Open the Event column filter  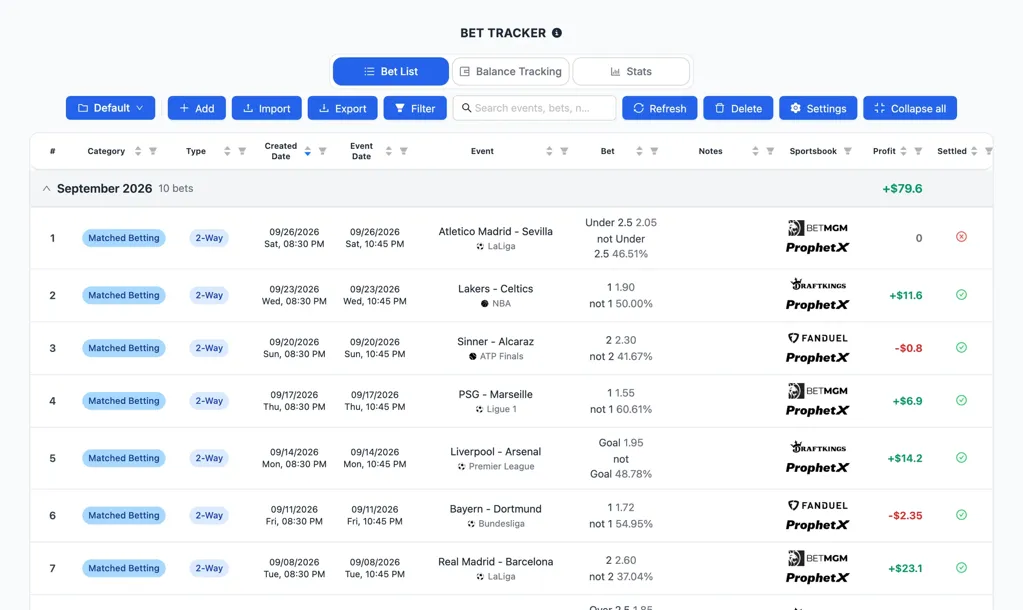pos(564,151)
